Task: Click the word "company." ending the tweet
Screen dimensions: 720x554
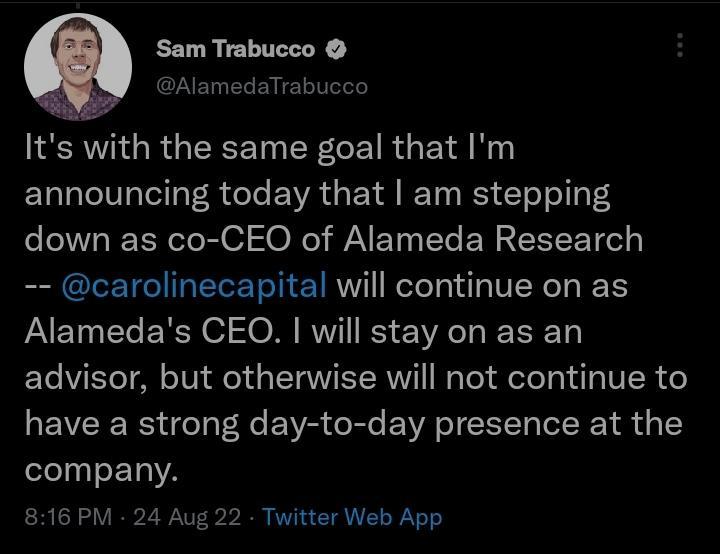Action: click(x=100, y=470)
